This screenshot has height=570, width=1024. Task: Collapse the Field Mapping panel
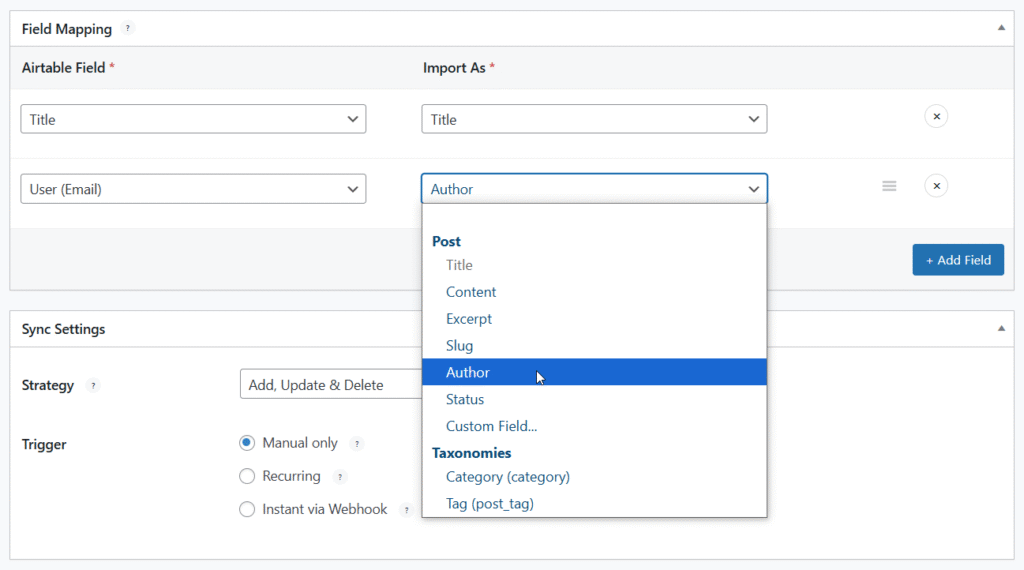(x=1001, y=28)
